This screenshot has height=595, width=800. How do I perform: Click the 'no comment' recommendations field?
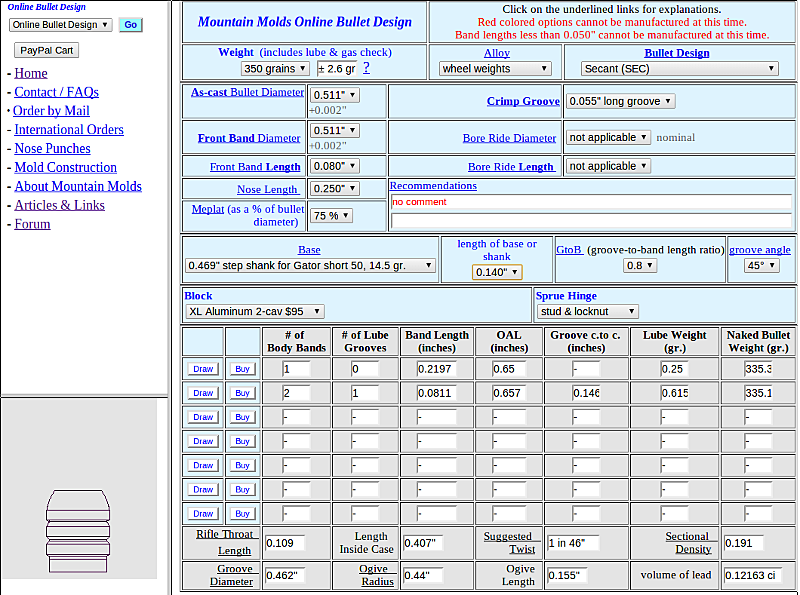pos(591,202)
